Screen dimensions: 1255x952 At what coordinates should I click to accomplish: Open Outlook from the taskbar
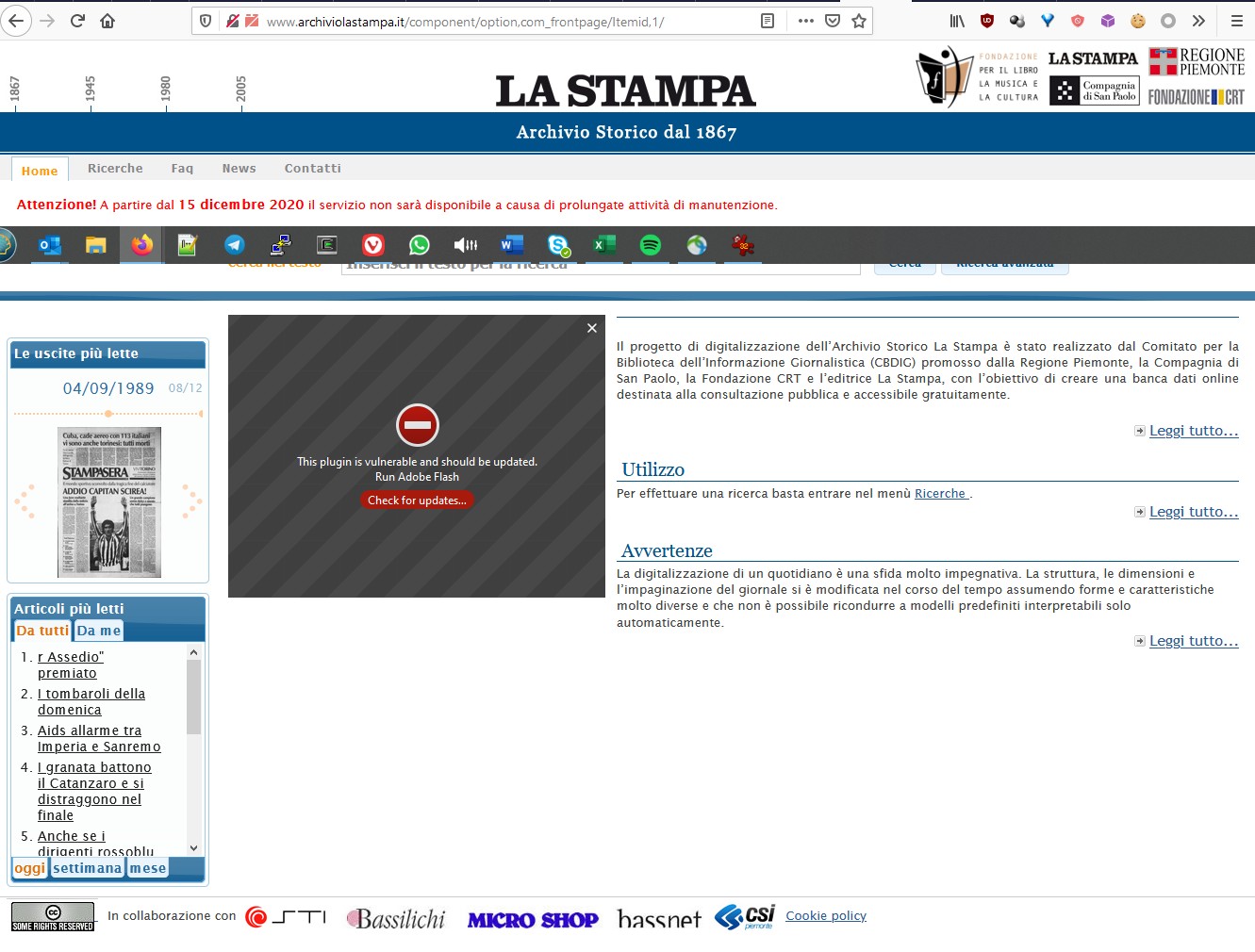(x=49, y=245)
